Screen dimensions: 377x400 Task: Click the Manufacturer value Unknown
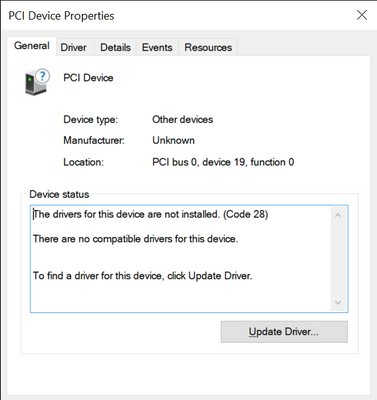coord(173,140)
